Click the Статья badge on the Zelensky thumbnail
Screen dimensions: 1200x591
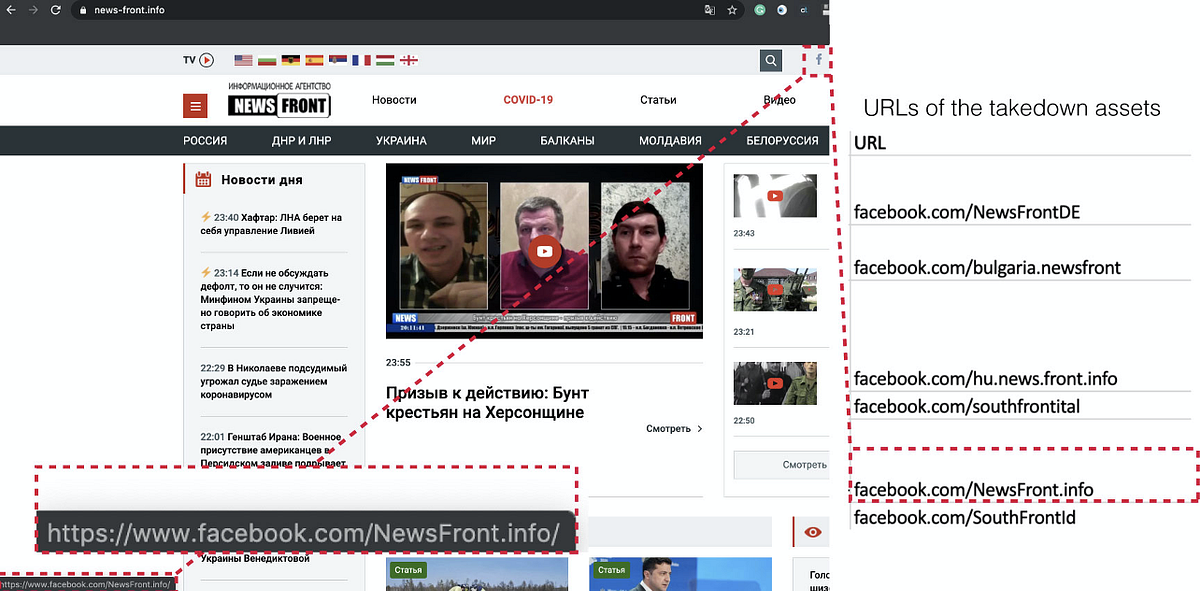(612, 570)
